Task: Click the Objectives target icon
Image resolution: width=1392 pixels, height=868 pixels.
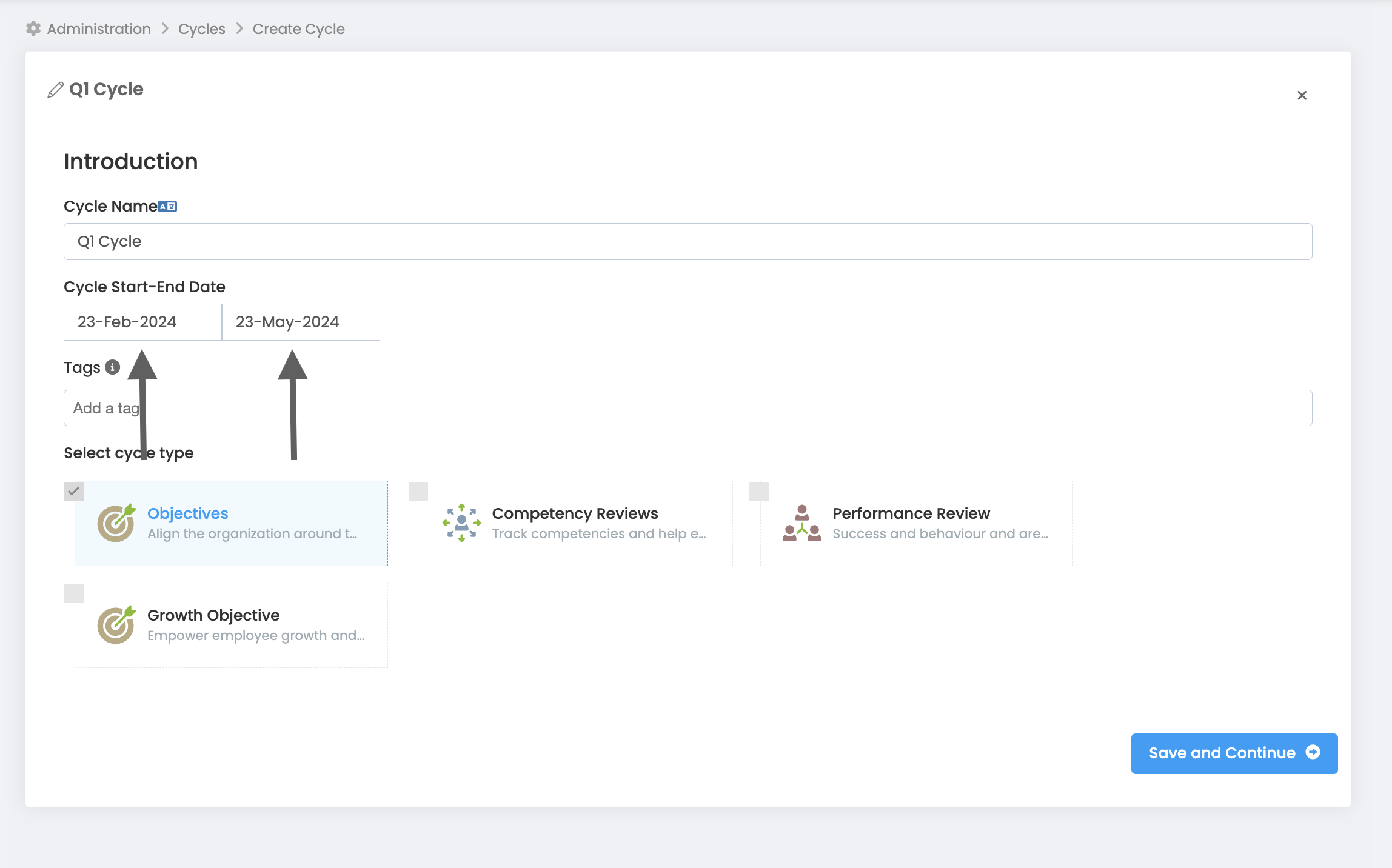Action: click(116, 522)
